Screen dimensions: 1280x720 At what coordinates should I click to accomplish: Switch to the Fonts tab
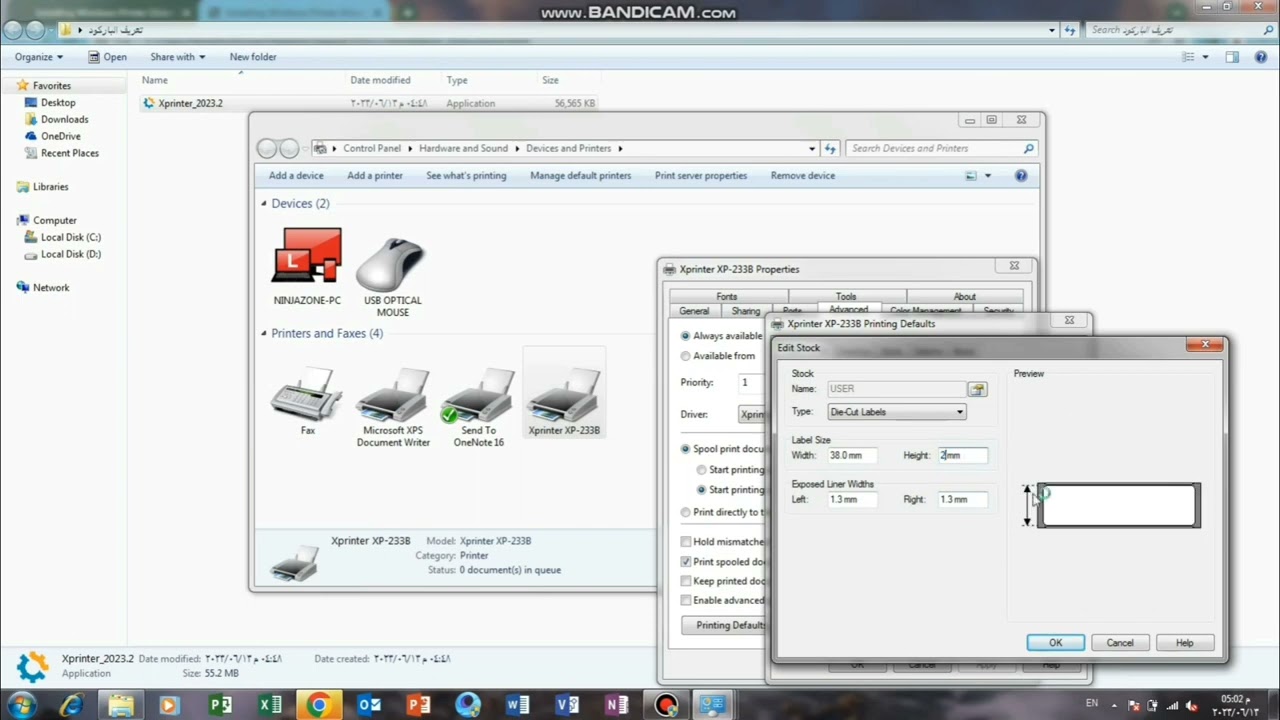point(727,296)
